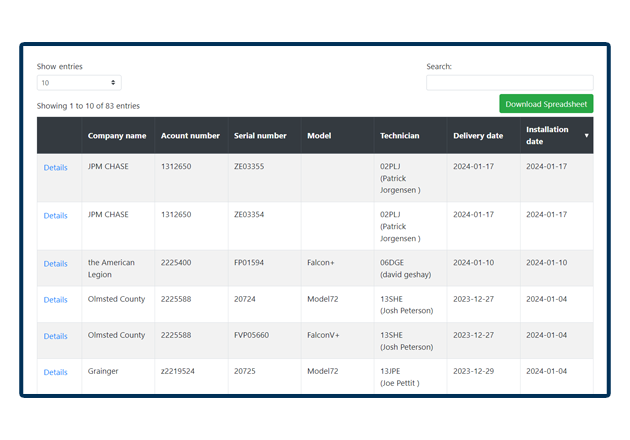Image resolution: width=630 pixels, height=440 pixels.
Task: Sort by Company name column header
Action: [117, 136]
